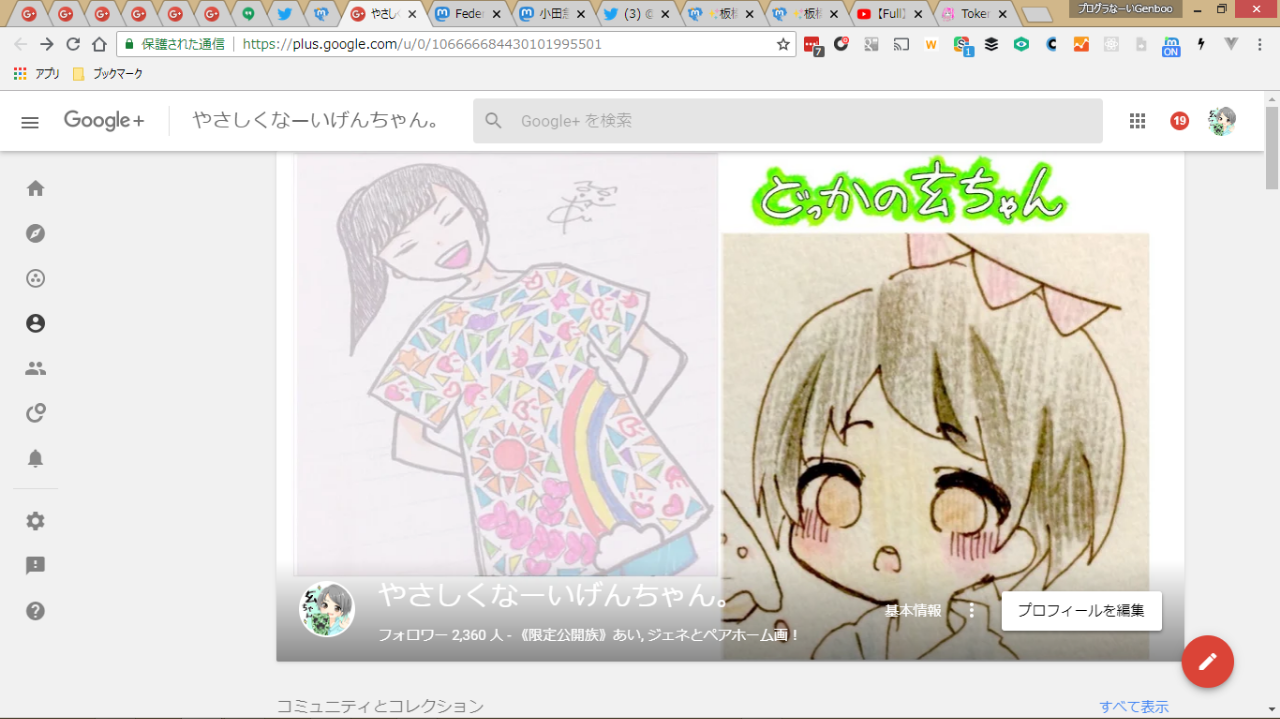
Task: Open Notifications bell in left sidebar
Action: tap(36, 459)
